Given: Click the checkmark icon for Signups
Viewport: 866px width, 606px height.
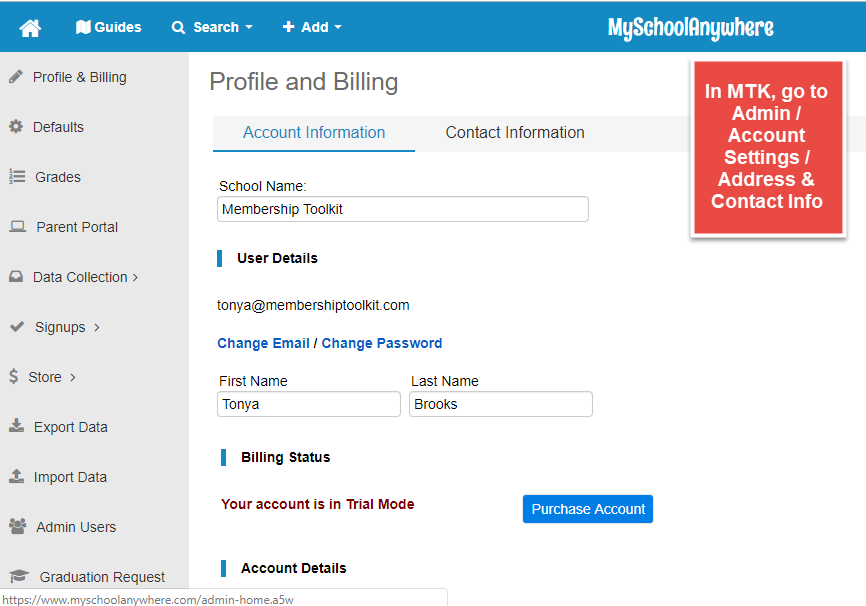Looking at the screenshot, I should tap(17, 326).
